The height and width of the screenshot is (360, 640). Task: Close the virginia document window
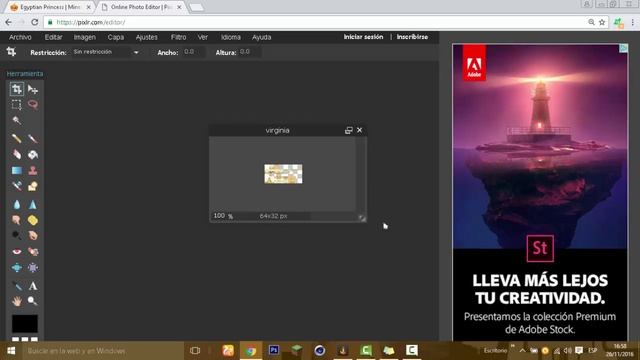359,130
